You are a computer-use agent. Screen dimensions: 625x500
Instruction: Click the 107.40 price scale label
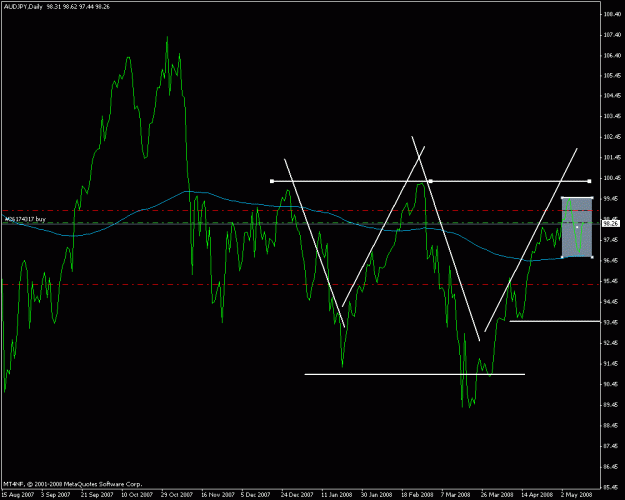click(x=612, y=35)
